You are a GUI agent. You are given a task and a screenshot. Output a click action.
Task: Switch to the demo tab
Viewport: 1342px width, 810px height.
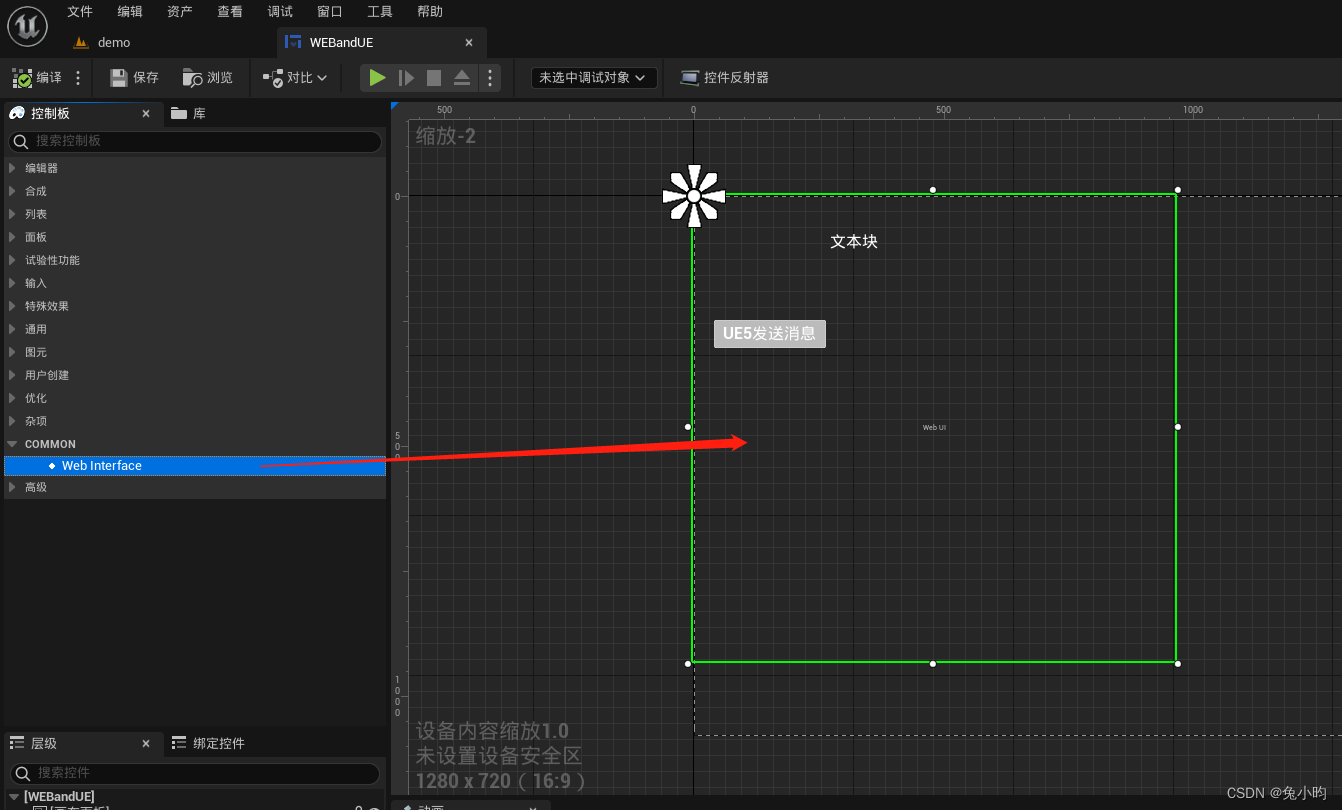pyautogui.click(x=102, y=43)
